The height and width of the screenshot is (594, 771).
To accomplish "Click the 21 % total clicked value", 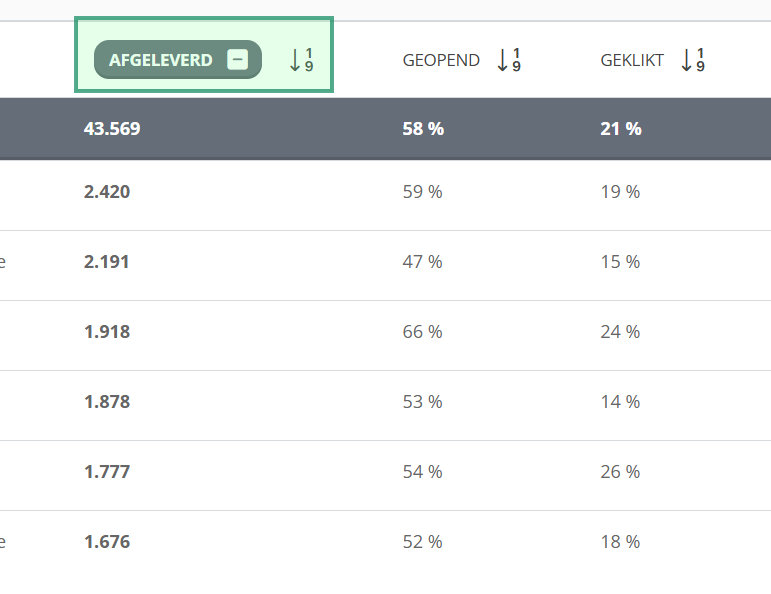I will click(x=621, y=129).
